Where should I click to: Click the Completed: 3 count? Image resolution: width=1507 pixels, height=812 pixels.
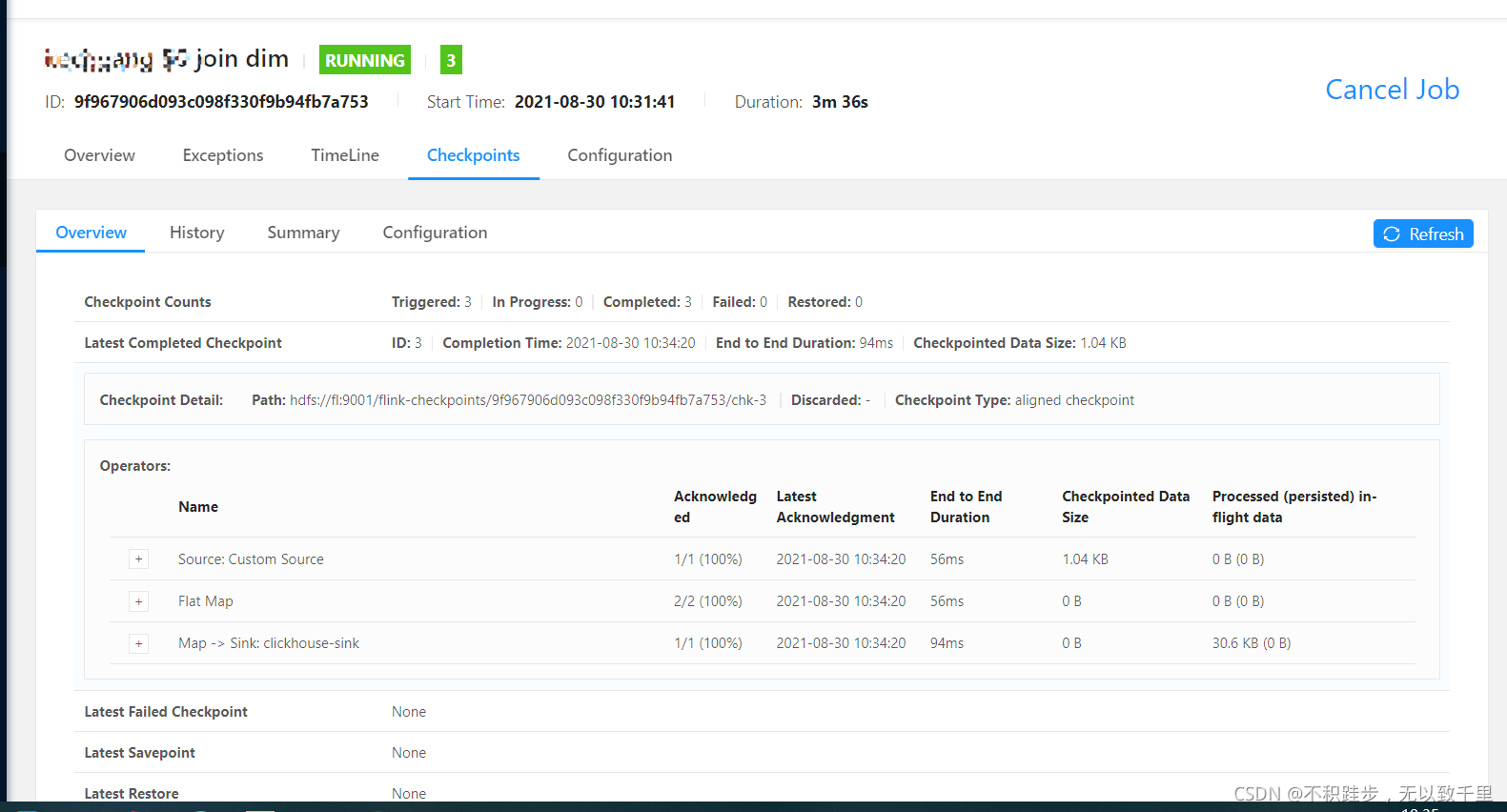[647, 302]
